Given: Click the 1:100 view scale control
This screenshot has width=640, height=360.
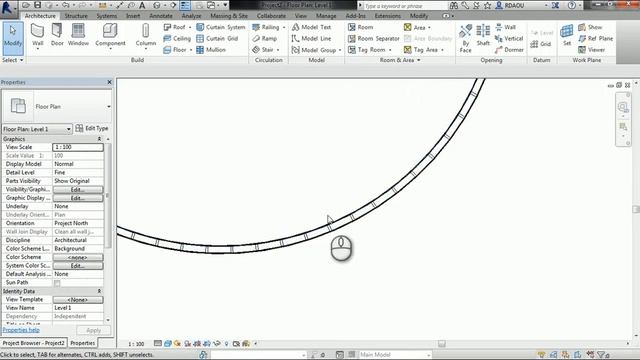Looking at the screenshot, I should click(x=136, y=344).
